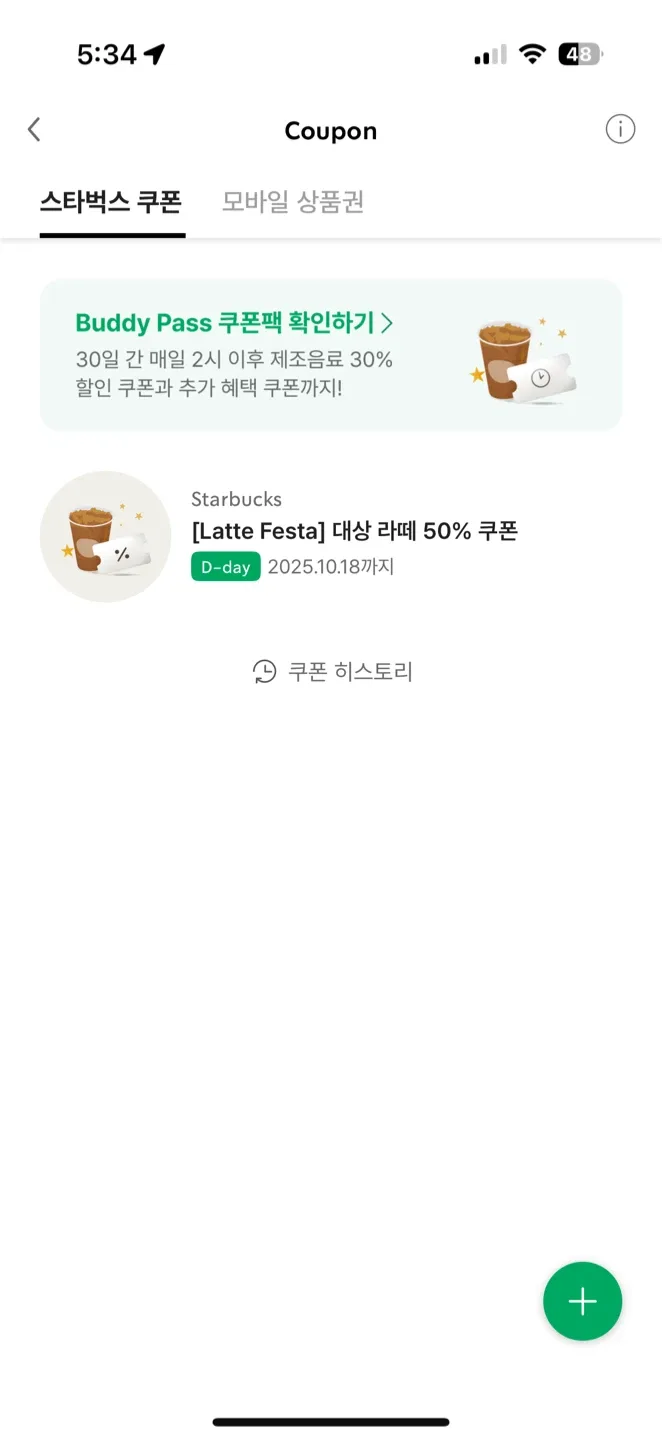Expand the Buddy Pass chevron arrow
The height and width of the screenshot is (1440, 662).
387,323
